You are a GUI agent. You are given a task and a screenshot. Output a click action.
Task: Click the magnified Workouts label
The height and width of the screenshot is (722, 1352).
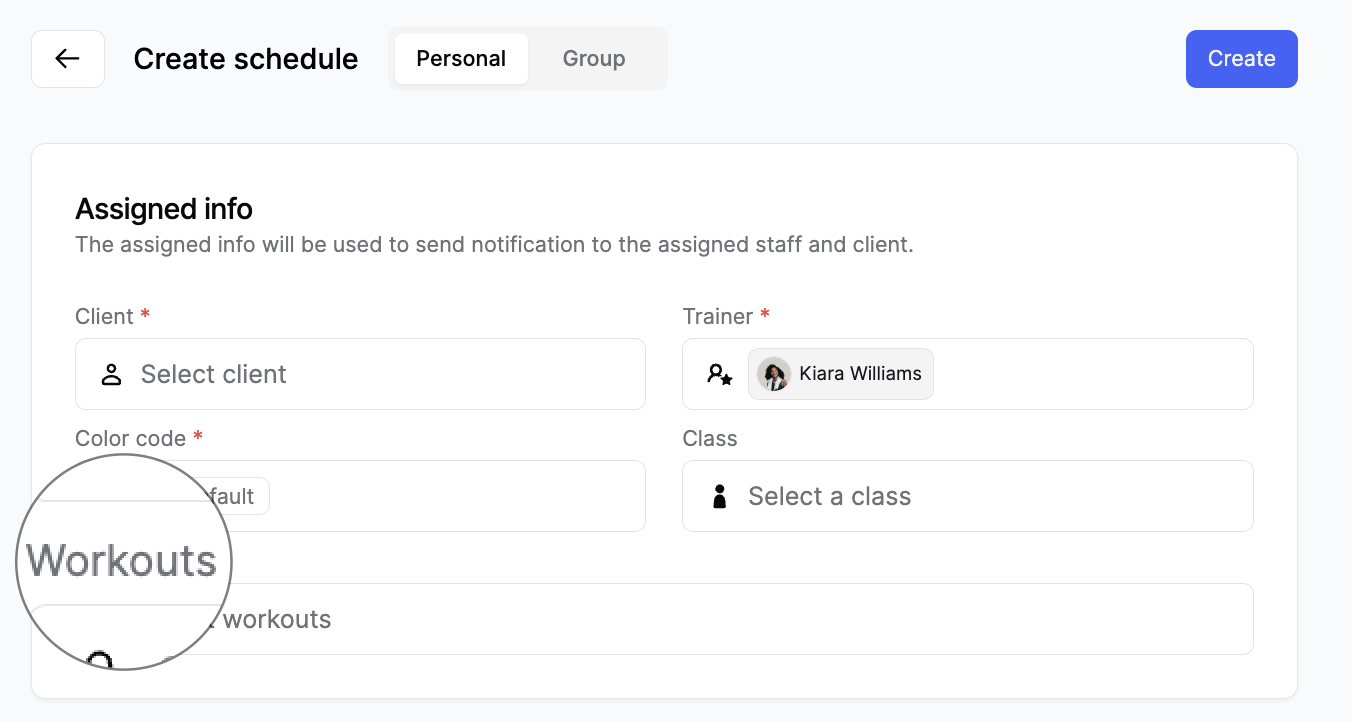tap(122, 561)
